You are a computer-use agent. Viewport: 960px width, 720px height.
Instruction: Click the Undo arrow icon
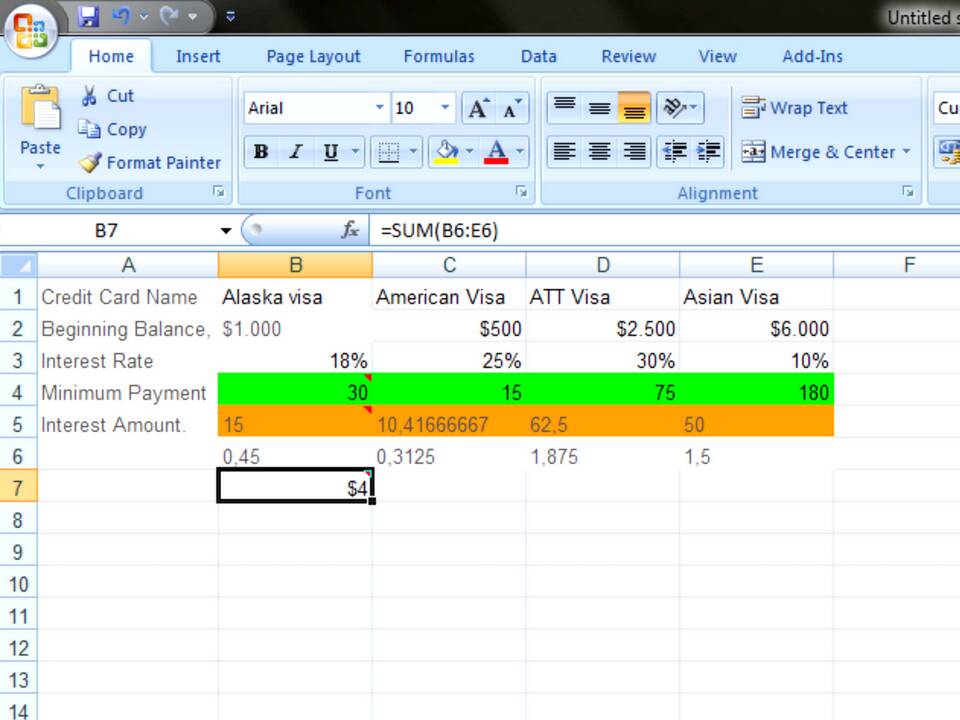coord(121,16)
